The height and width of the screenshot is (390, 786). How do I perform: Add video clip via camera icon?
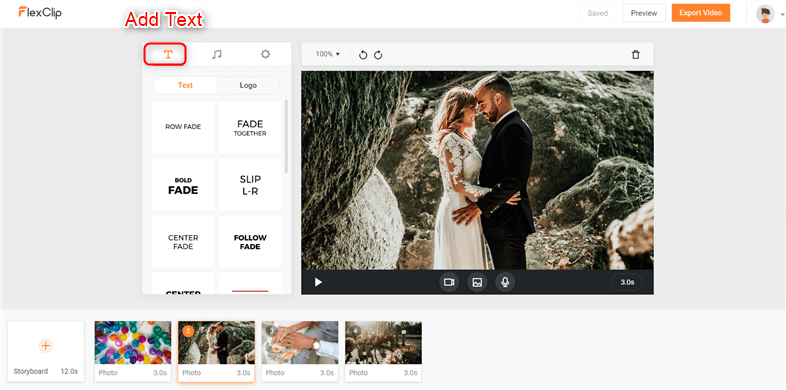tap(449, 282)
